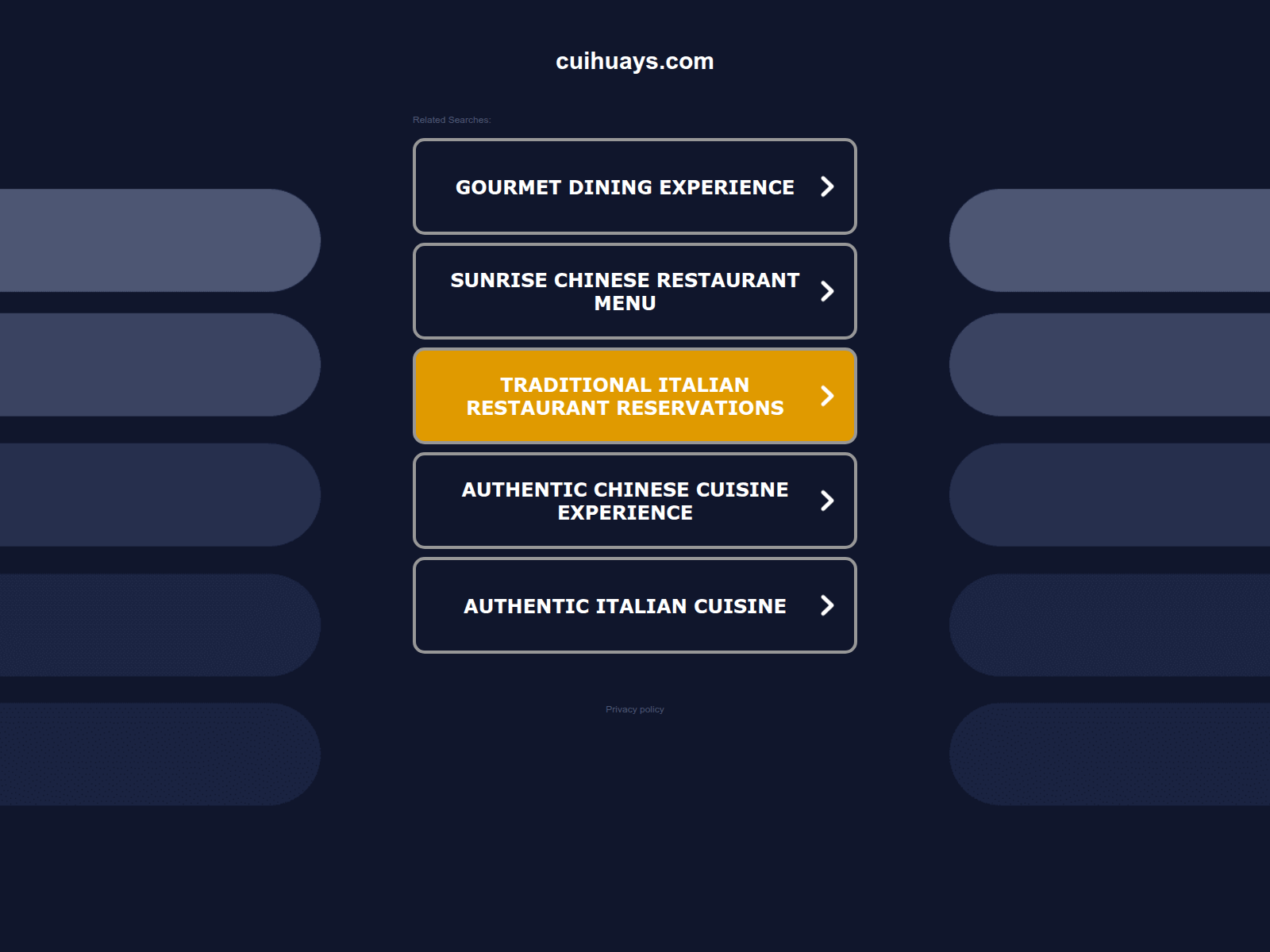The width and height of the screenshot is (1270, 952).
Task: Click the cuihuays.com site title
Action: (635, 61)
